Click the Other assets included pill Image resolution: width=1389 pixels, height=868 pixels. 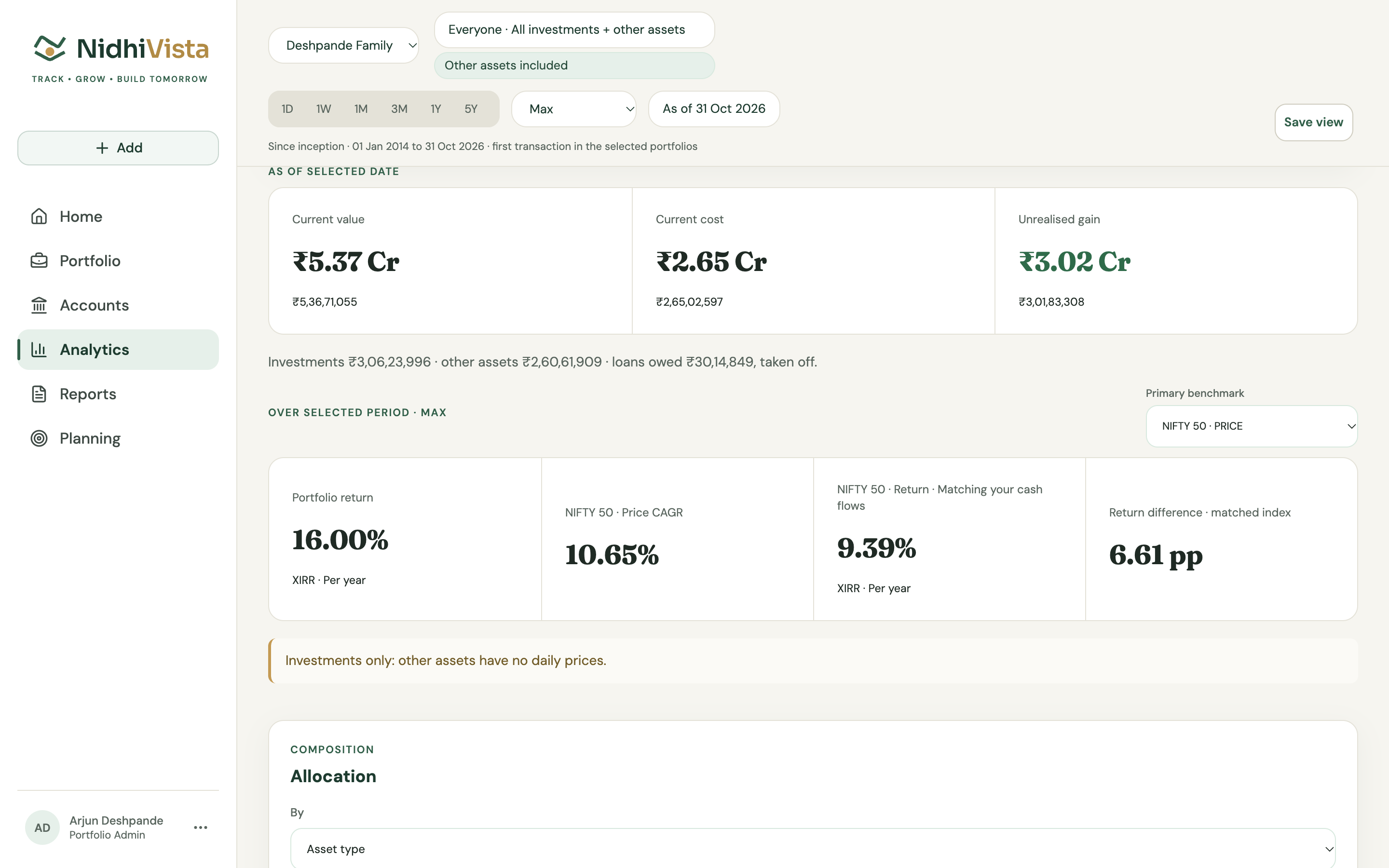[x=574, y=66]
